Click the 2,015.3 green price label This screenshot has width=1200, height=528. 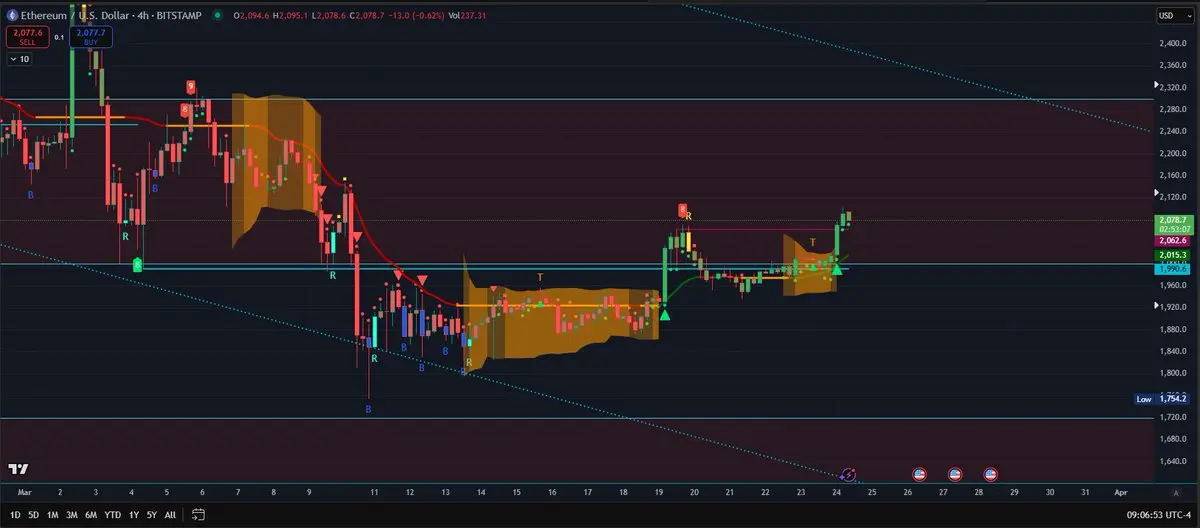[x=1172, y=256]
